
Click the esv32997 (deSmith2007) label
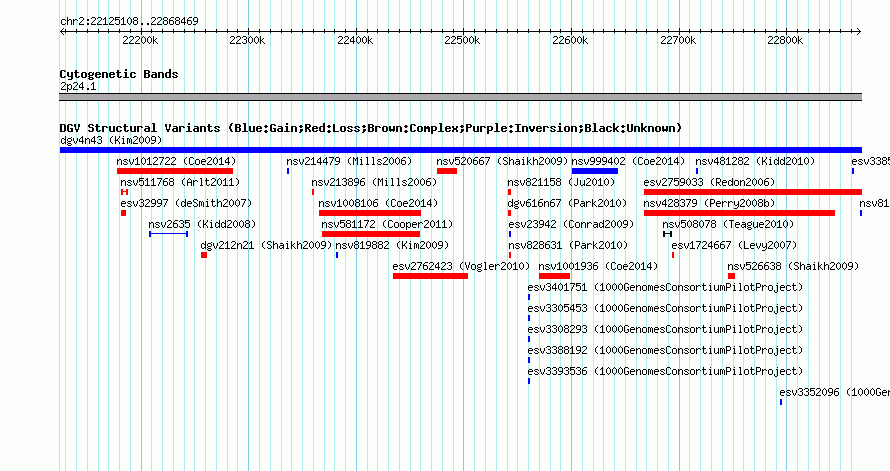point(186,203)
